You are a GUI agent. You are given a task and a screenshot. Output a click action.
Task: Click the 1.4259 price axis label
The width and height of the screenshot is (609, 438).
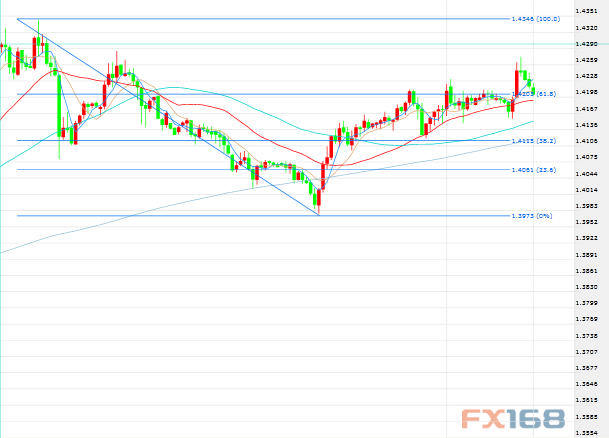click(586, 60)
